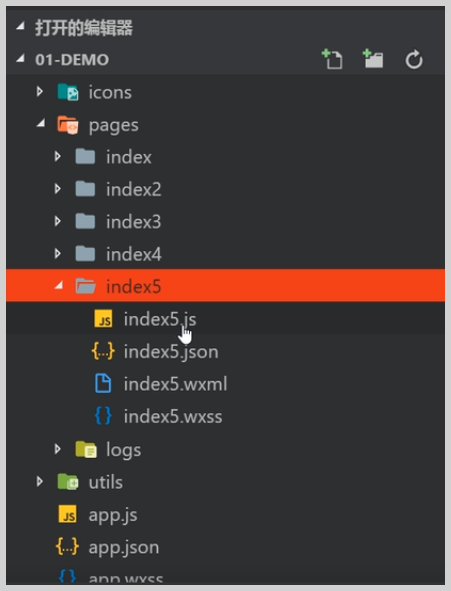Screen dimensions: 451x591
Task: Click the 打开的编辑器 header text
Action: 84,28
